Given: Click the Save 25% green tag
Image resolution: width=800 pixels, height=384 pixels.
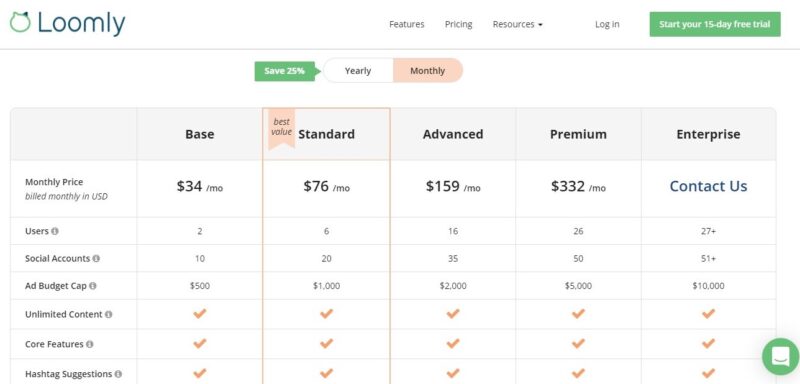Looking at the screenshot, I should point(287,71).
